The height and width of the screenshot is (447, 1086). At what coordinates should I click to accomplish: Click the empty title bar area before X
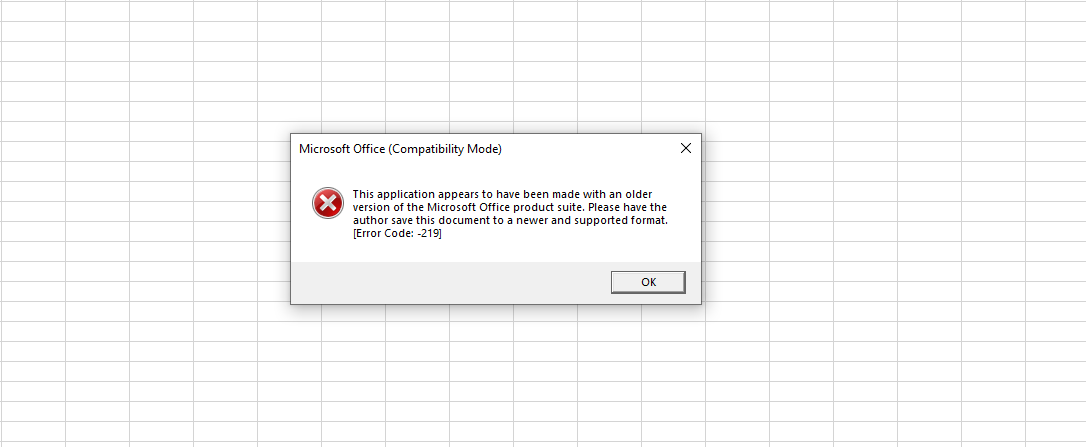click(x=590, y=150)
